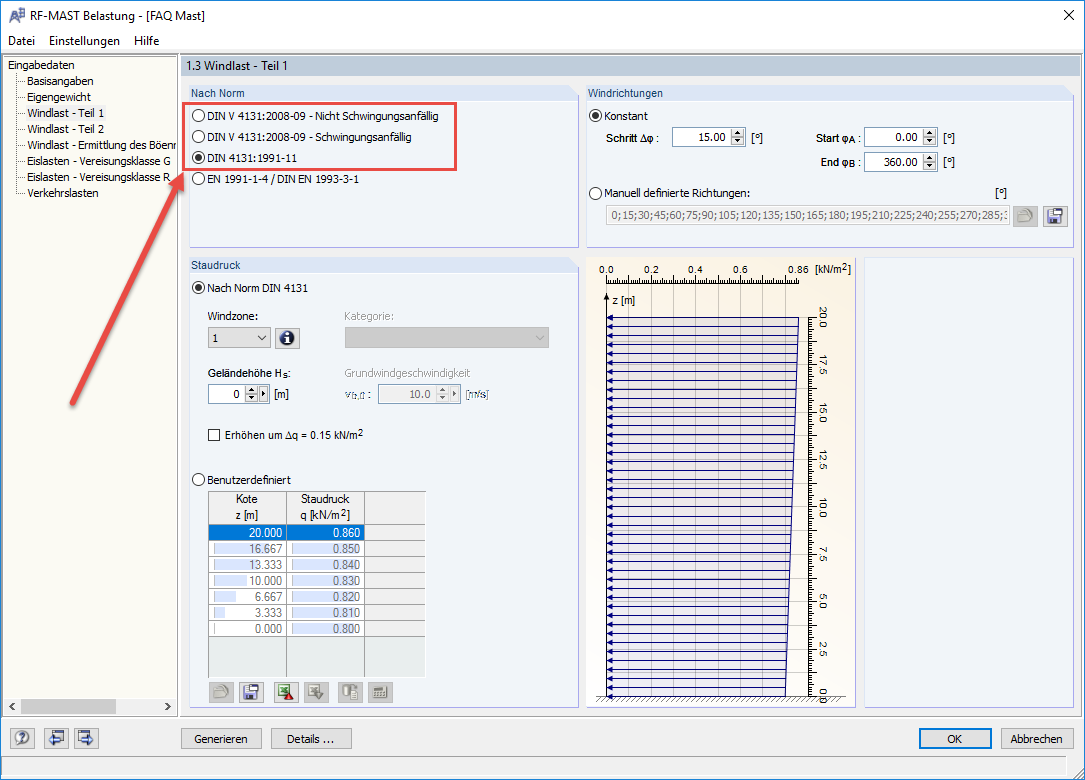
Task: Open the Hilfe menu
Action: [147, 41]
